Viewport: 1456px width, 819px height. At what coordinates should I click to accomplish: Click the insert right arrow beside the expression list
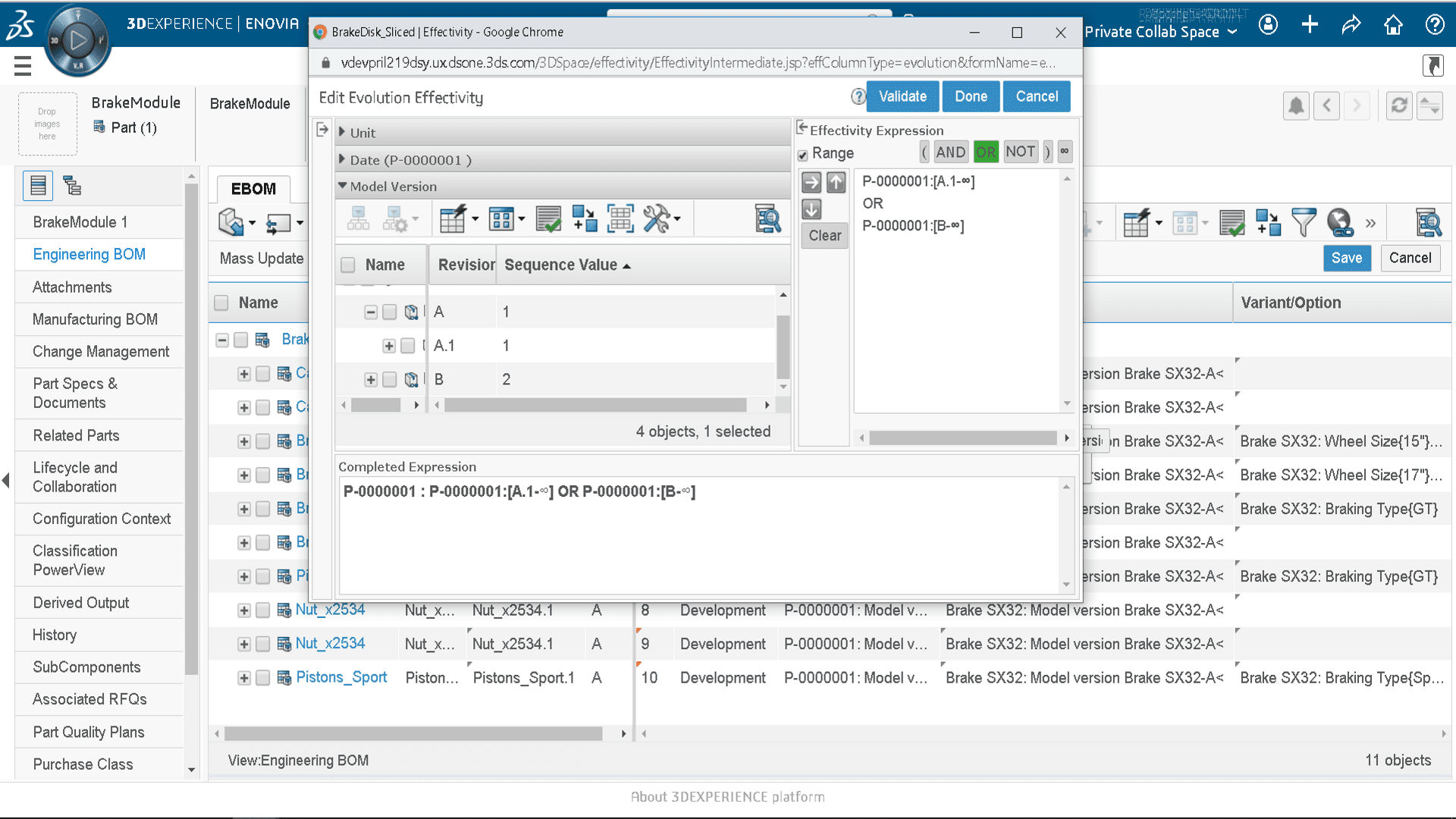(811, 182)
